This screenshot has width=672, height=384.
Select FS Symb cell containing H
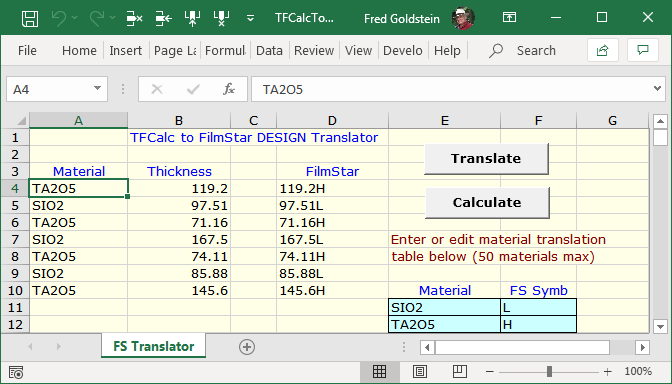[538, 324]
